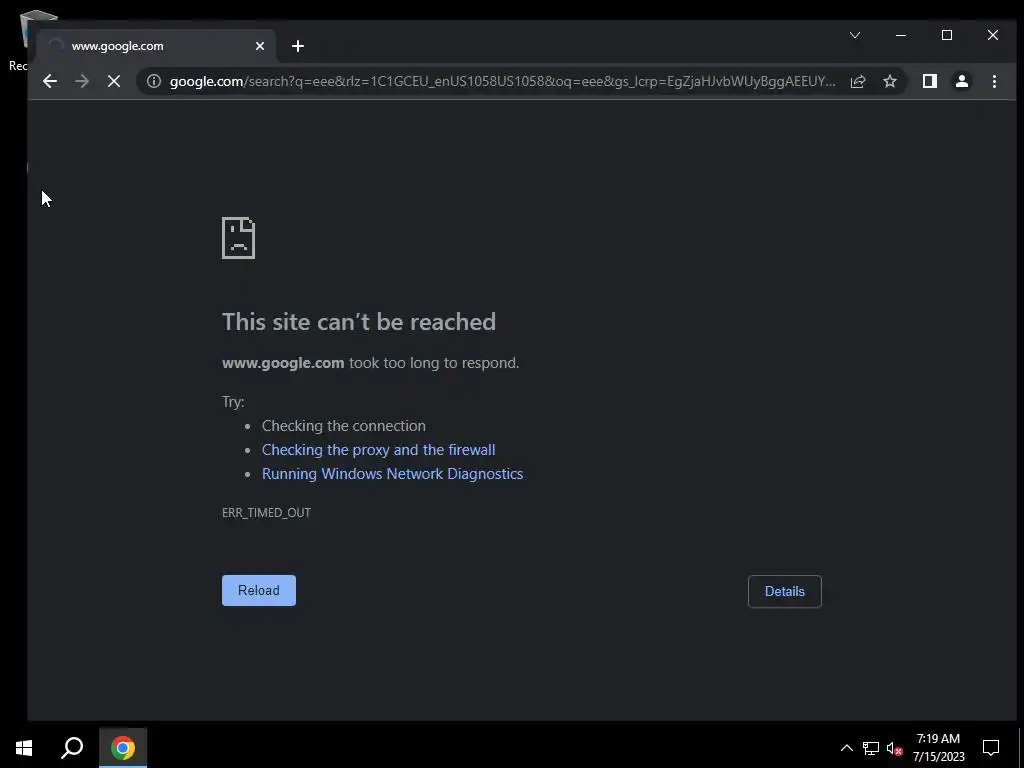Select the ERR_TIMED_OUT error code text
1024x768 pixels.
pos(266,513)
